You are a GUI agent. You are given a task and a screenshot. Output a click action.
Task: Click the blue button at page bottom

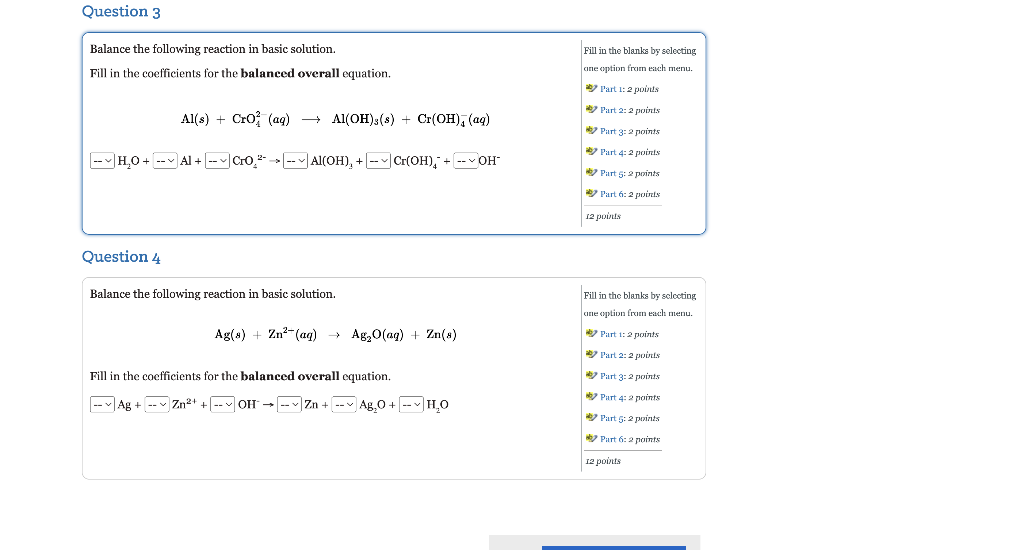(614, 548)
